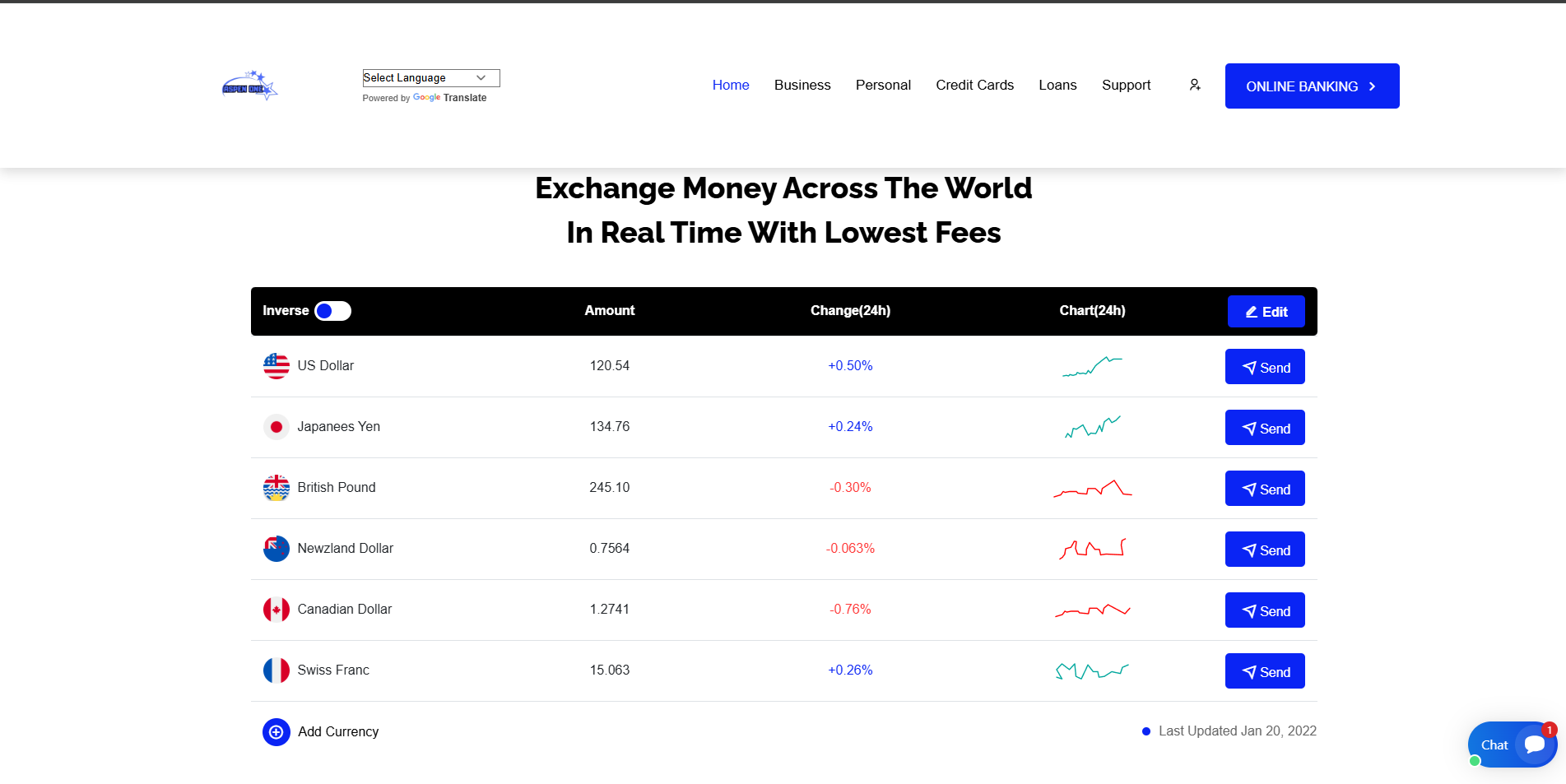Click the Japanese Yen flag icon
The image size is (1566, 784).
(276, 427)
